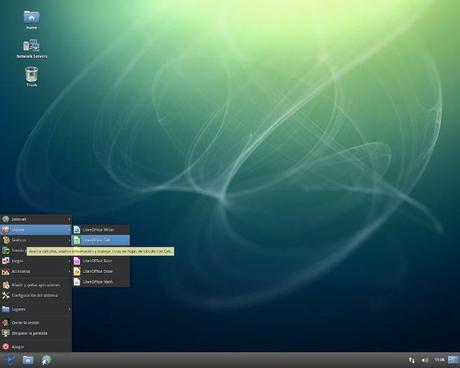Choose Cerrar la sesión in menu
460x368 pixels.
pos(36,323)
